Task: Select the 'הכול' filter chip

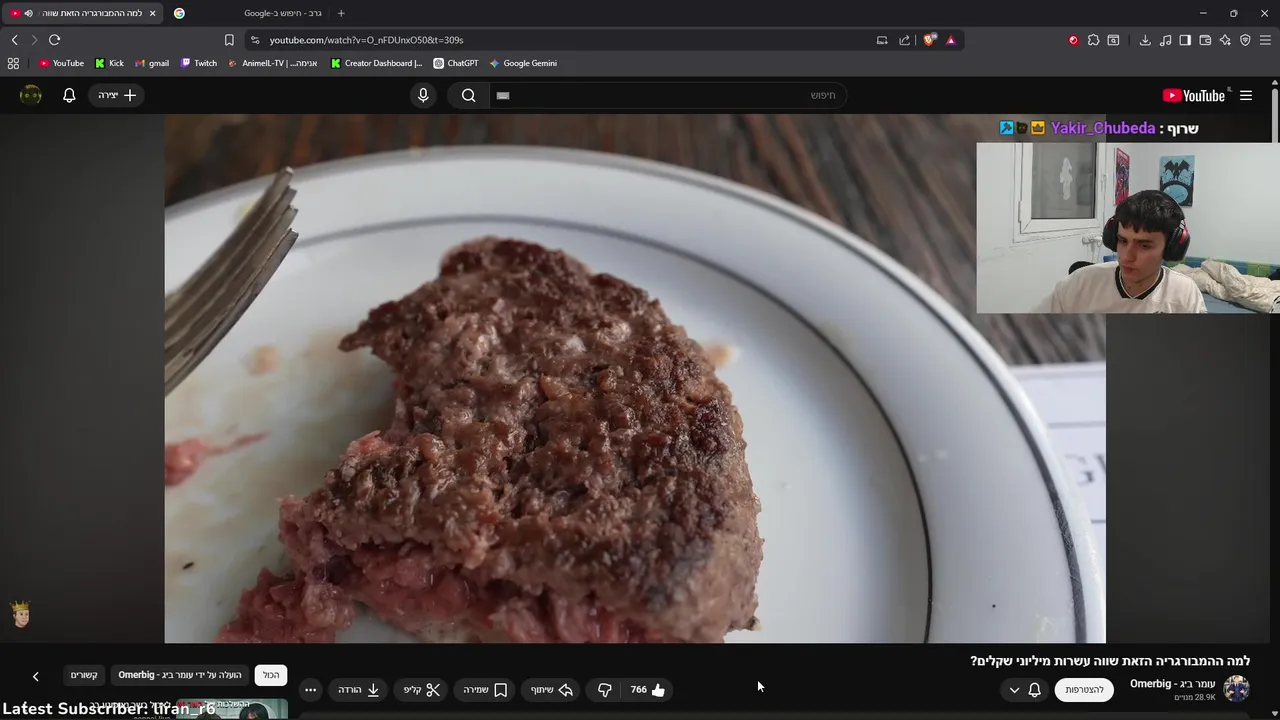Action: (271, 675)
